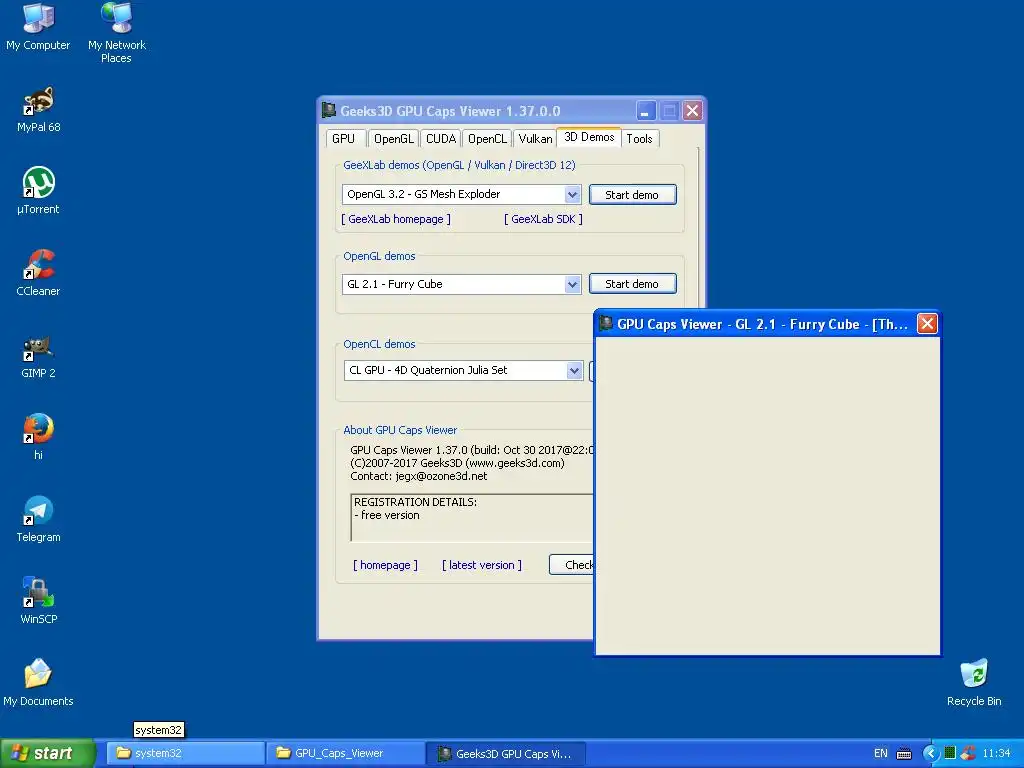
Task: Select the Recycle Bin icon
Action: [974, 683]
